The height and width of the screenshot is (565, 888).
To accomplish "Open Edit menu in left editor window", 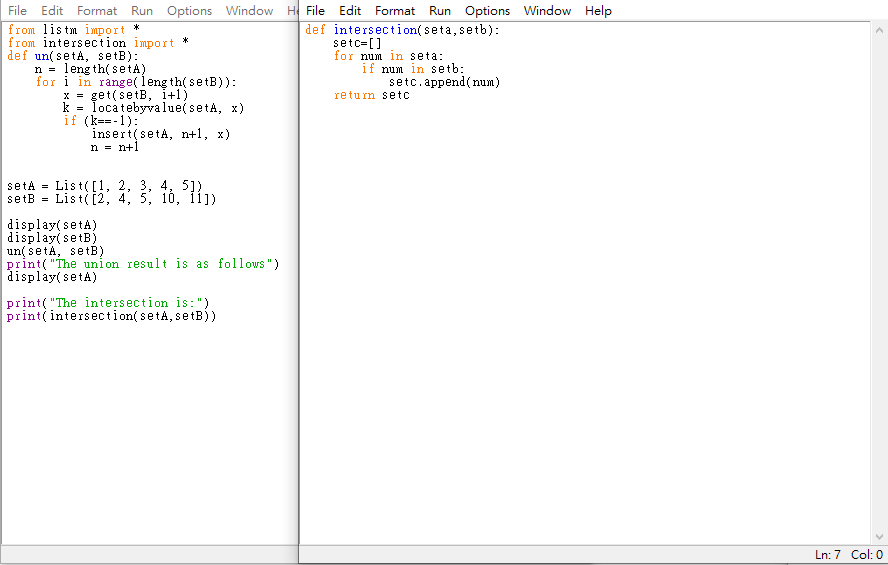I will point(52,11).
